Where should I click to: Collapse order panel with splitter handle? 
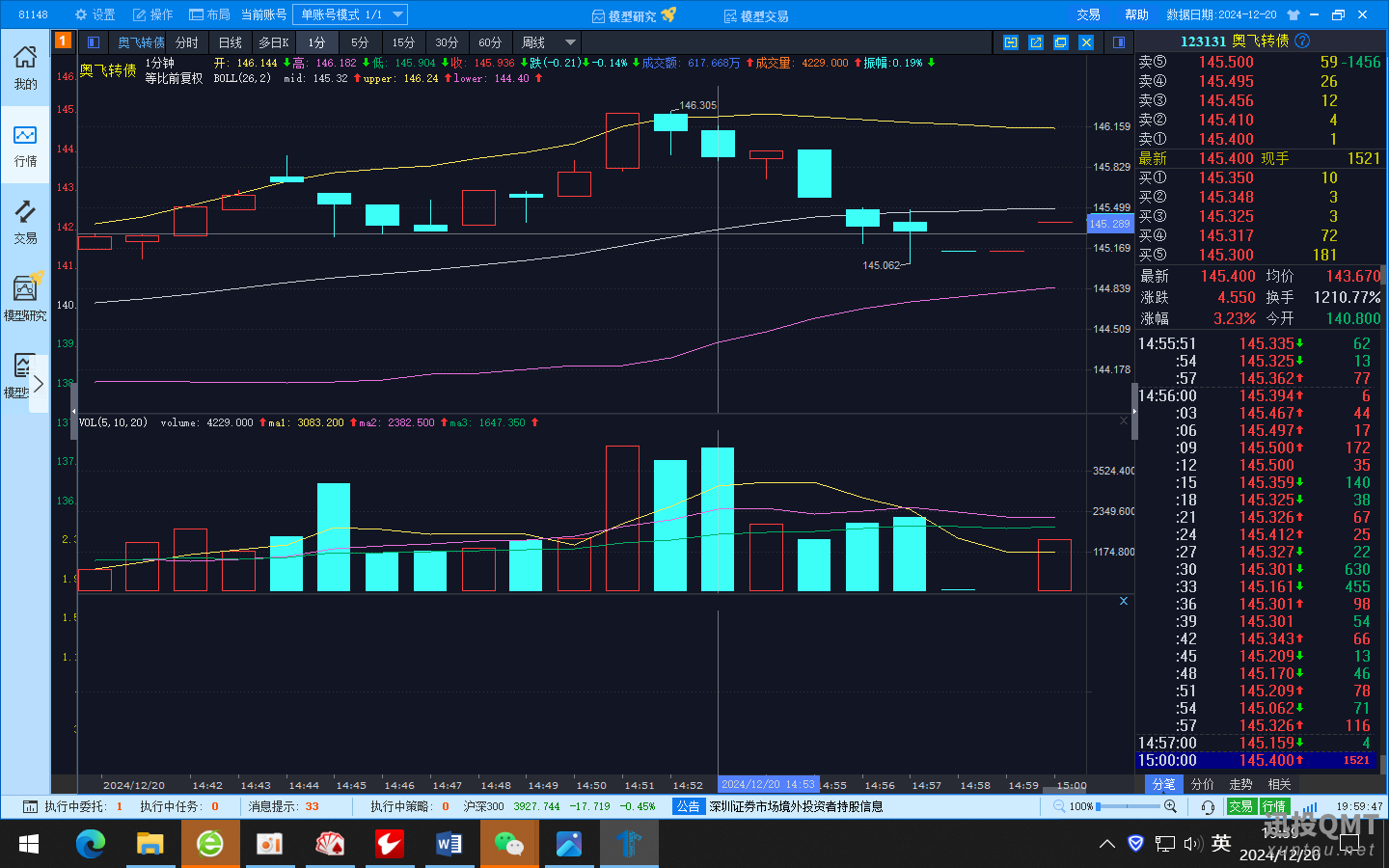coord(1134,412)
